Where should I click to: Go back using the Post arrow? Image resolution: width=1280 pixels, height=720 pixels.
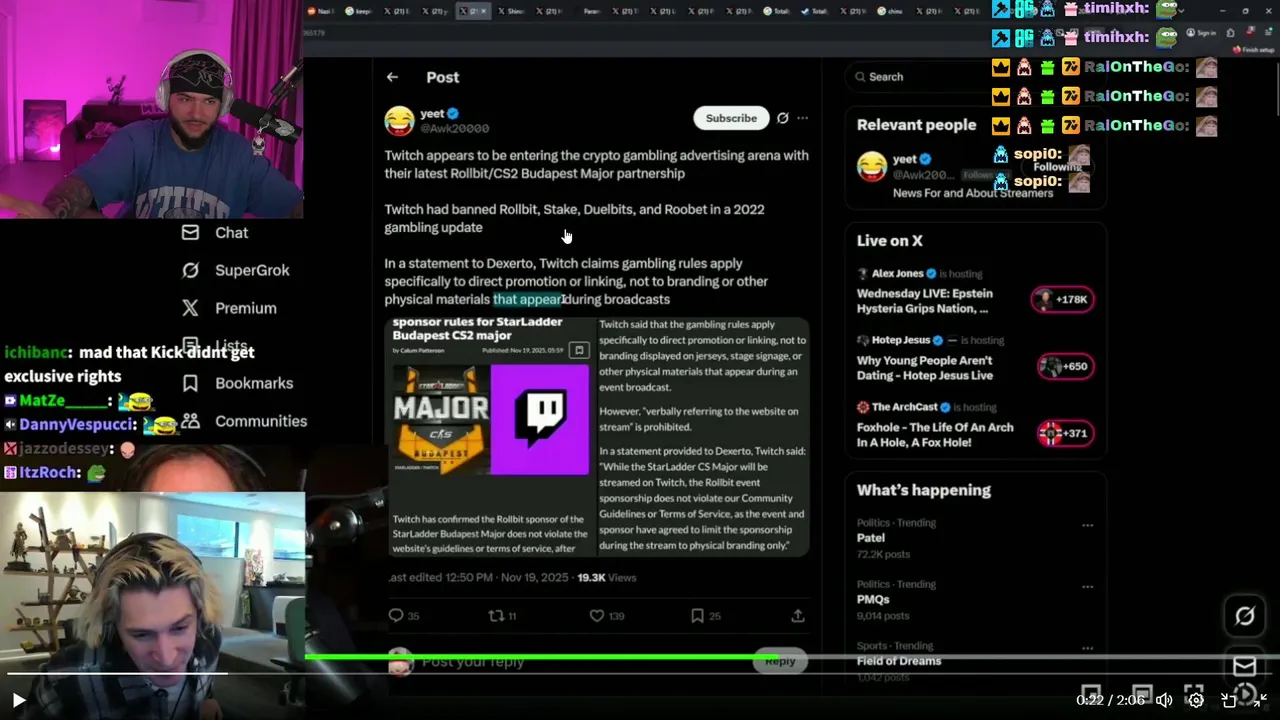pyautogui.click(x=392, y=77)
